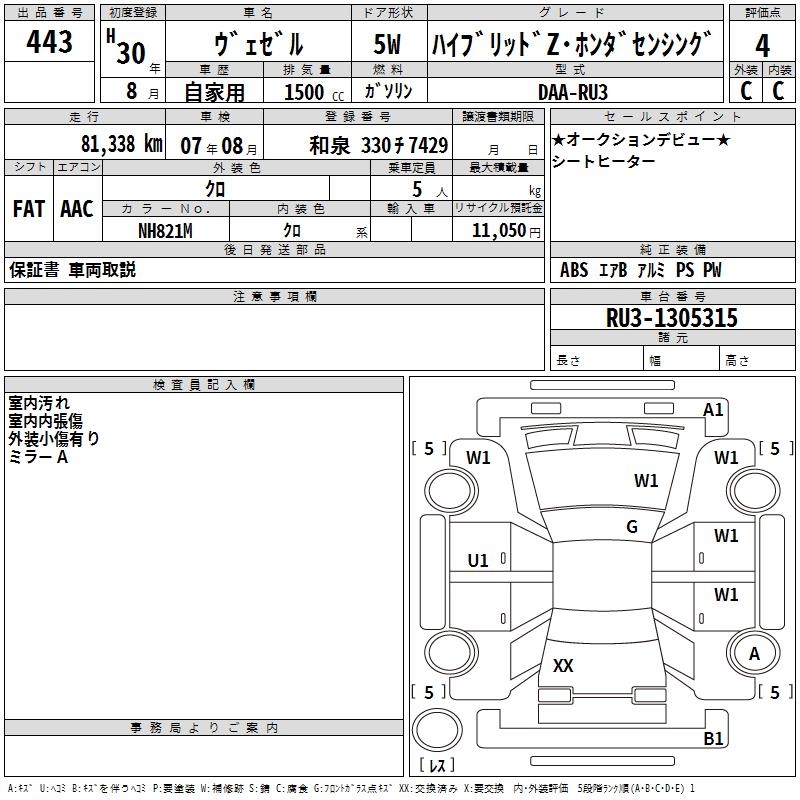Click the inspector note ミラーA

[x=38, y=456]
